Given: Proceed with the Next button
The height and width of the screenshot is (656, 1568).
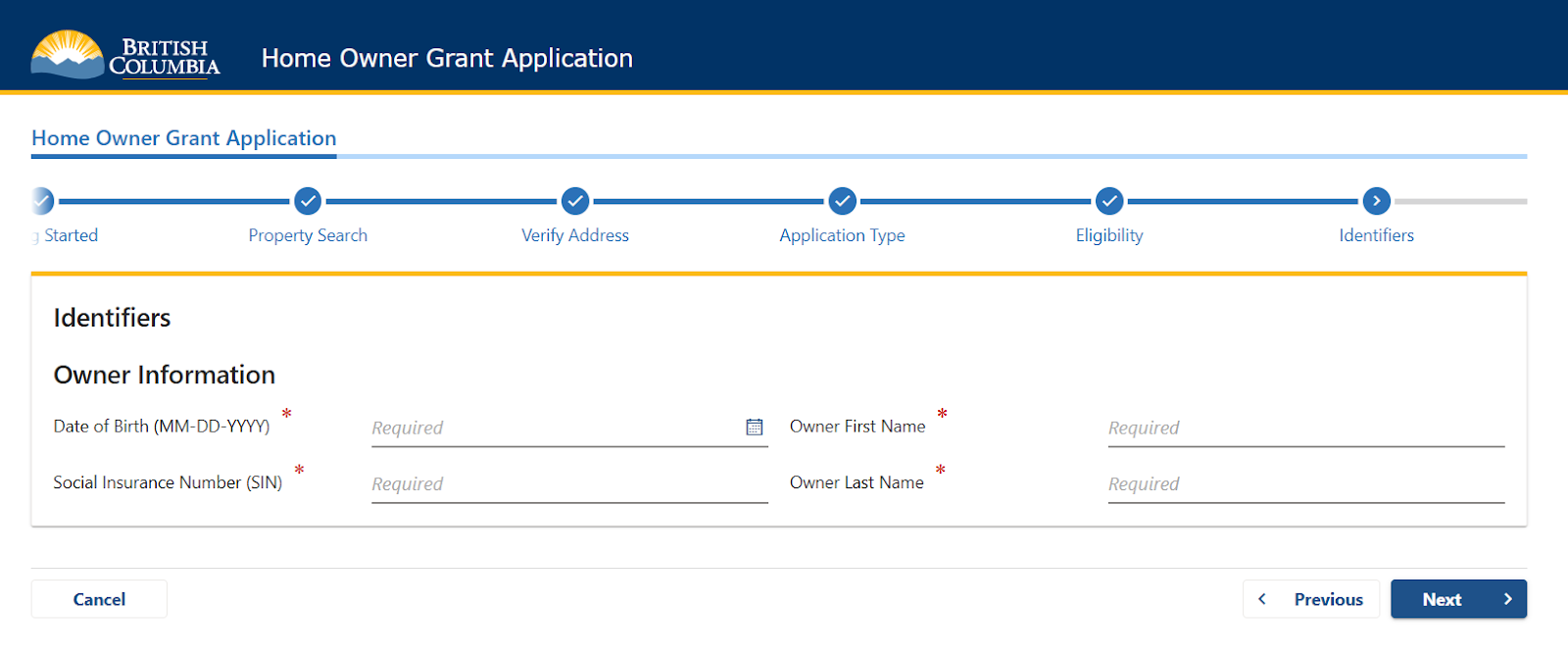Looking at the screenshot, I should pyautogui.click(x=1458, y=599).
